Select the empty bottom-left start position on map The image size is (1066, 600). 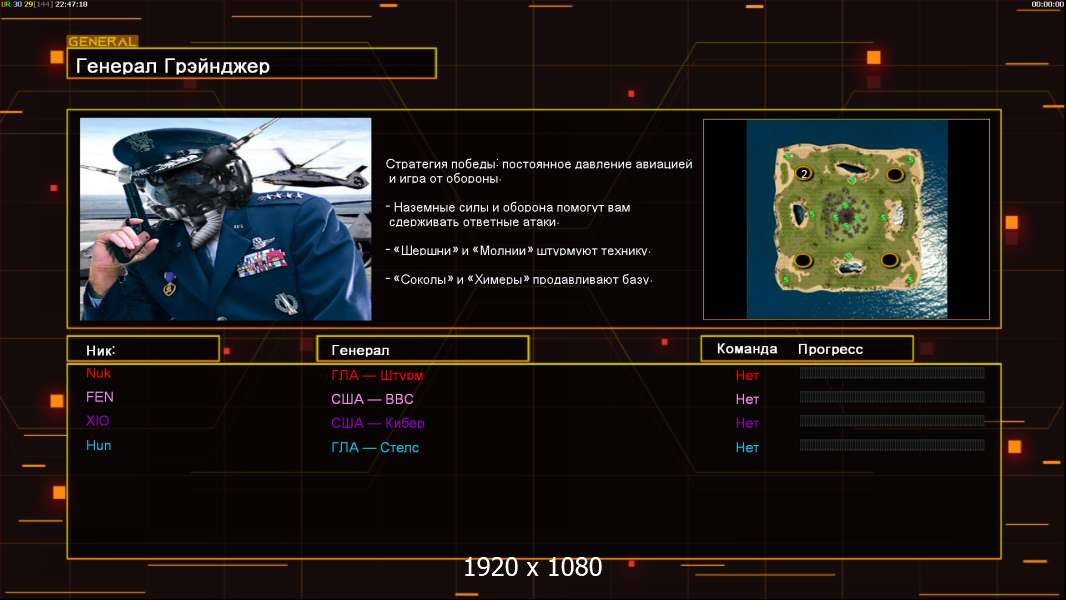(x=802, y=260)
